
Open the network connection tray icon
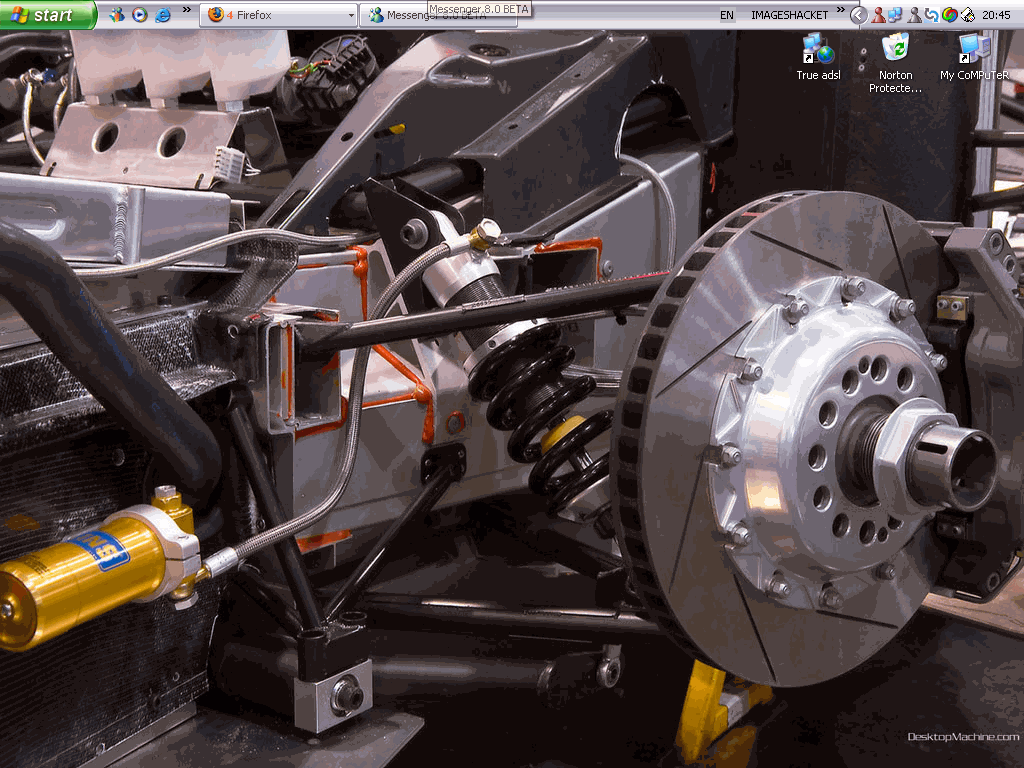point(895,15)
